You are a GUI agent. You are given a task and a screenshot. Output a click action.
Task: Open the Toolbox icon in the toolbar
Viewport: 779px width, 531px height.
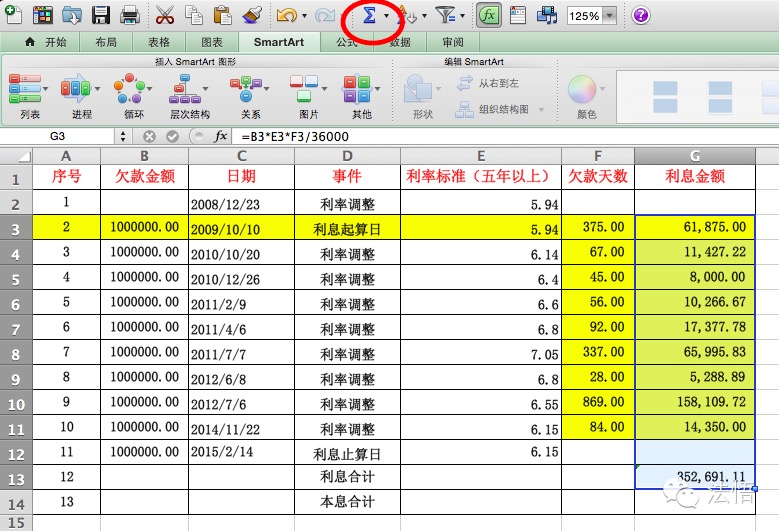pos(518,15)
